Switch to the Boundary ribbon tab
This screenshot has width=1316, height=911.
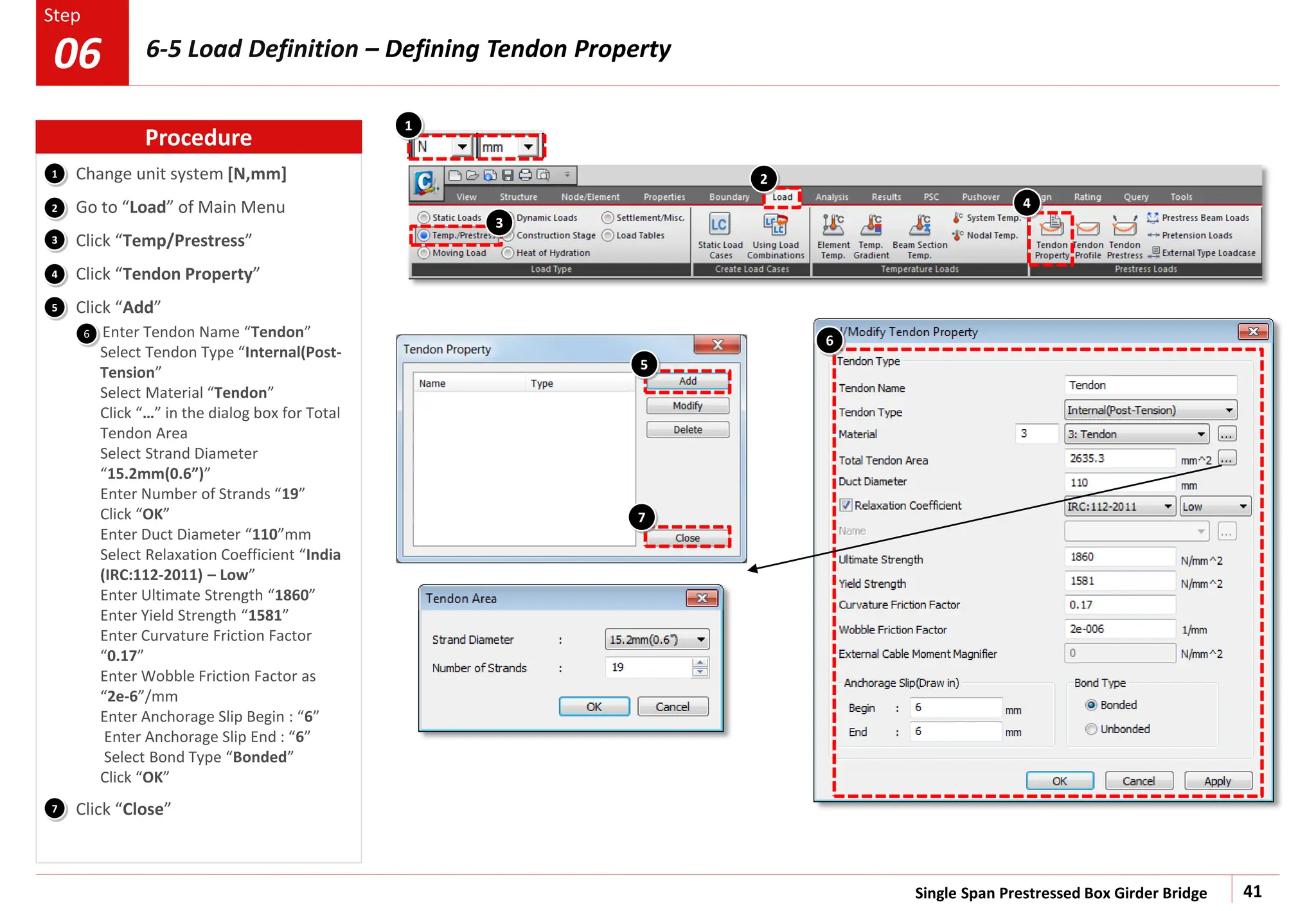point(729,197)
